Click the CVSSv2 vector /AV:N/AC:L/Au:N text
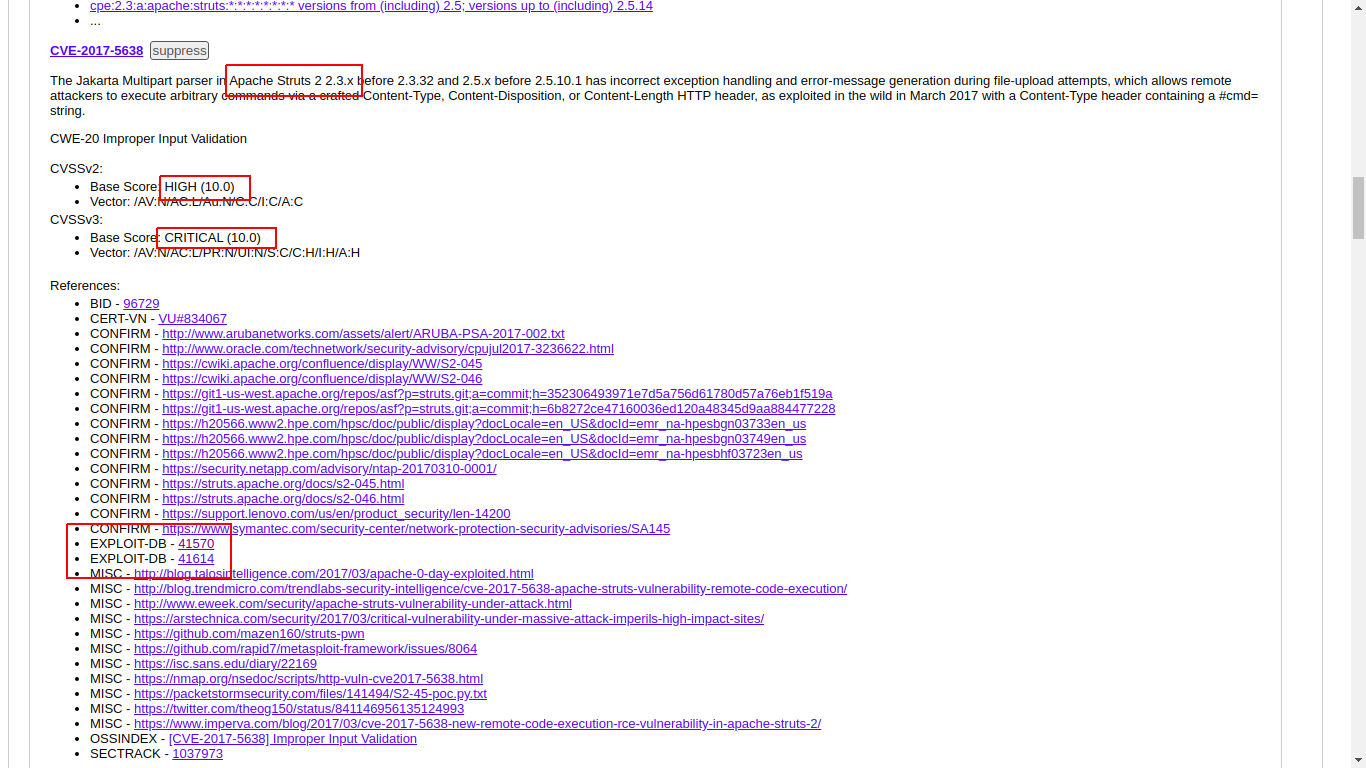The height and width of the screenshot is (768, 1366). [x=218, y=202]
